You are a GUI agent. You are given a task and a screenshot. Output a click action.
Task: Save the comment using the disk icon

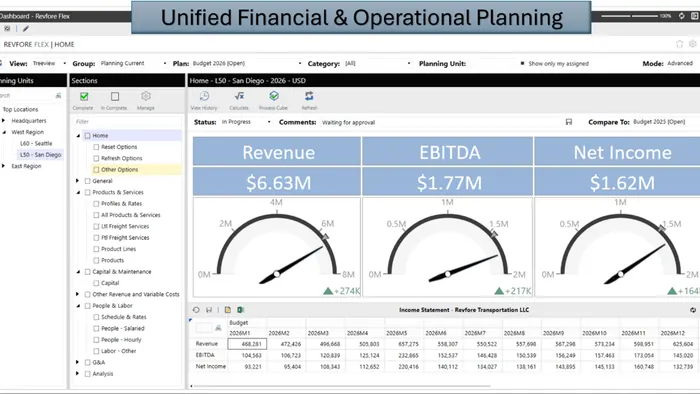tap(569, 122)
